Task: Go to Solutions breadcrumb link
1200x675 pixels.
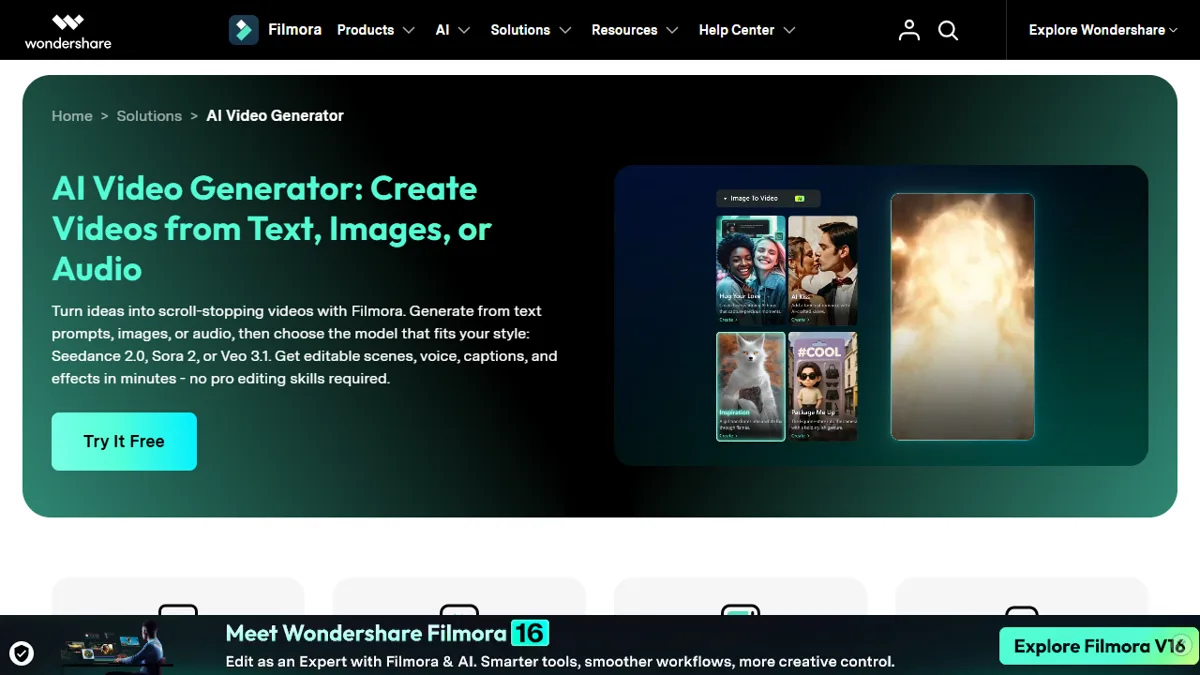Action: point(149,116)
